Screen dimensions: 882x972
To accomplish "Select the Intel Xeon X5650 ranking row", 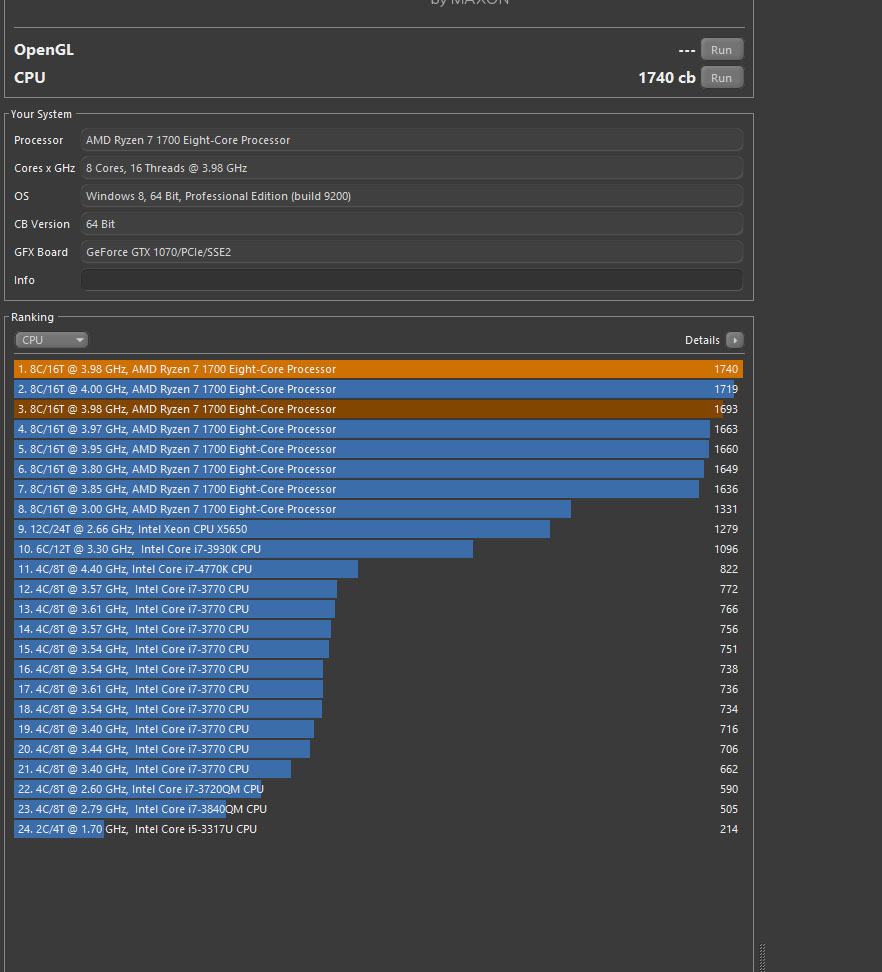I will tap(378, 529).
